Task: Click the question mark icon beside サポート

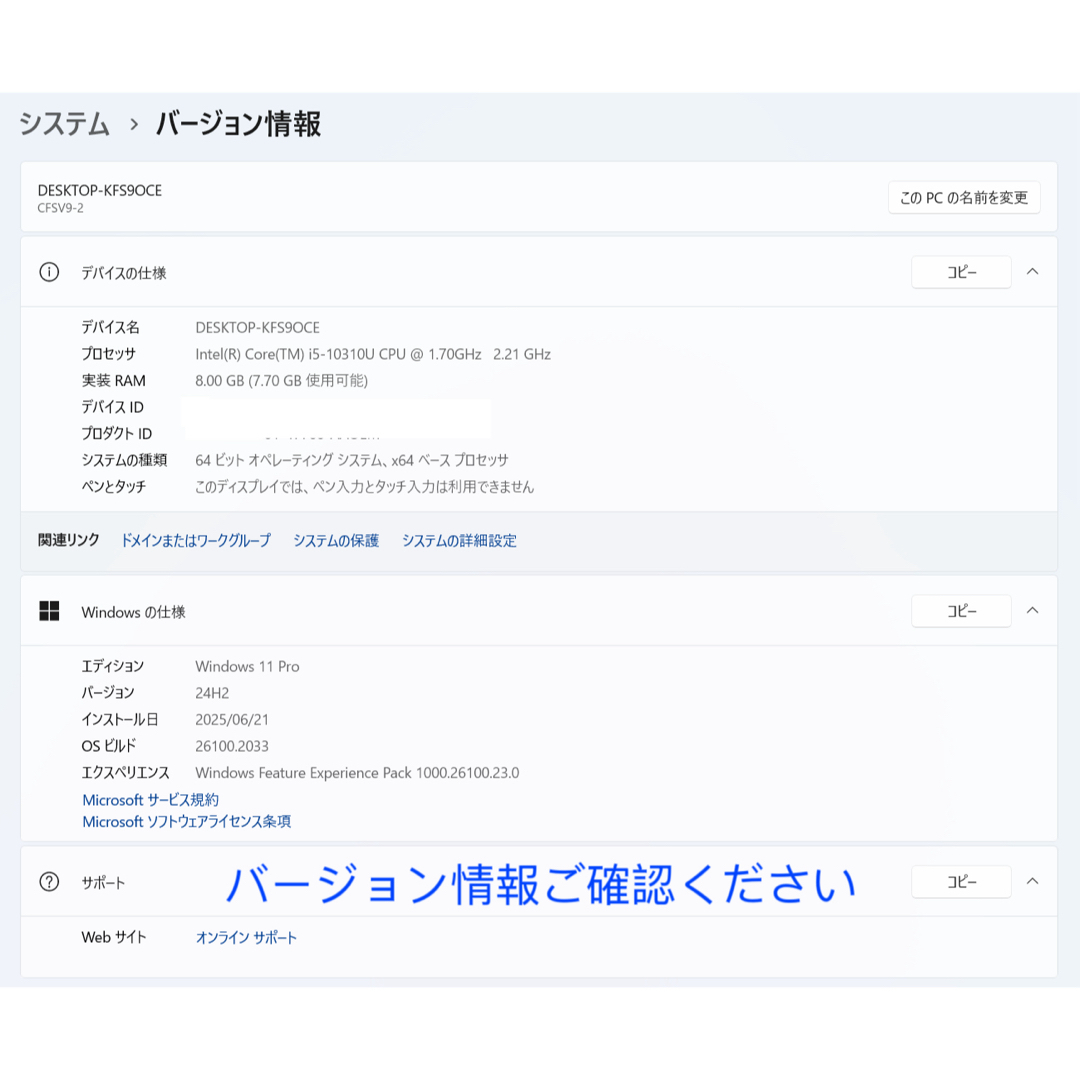Action: (49, 882)
